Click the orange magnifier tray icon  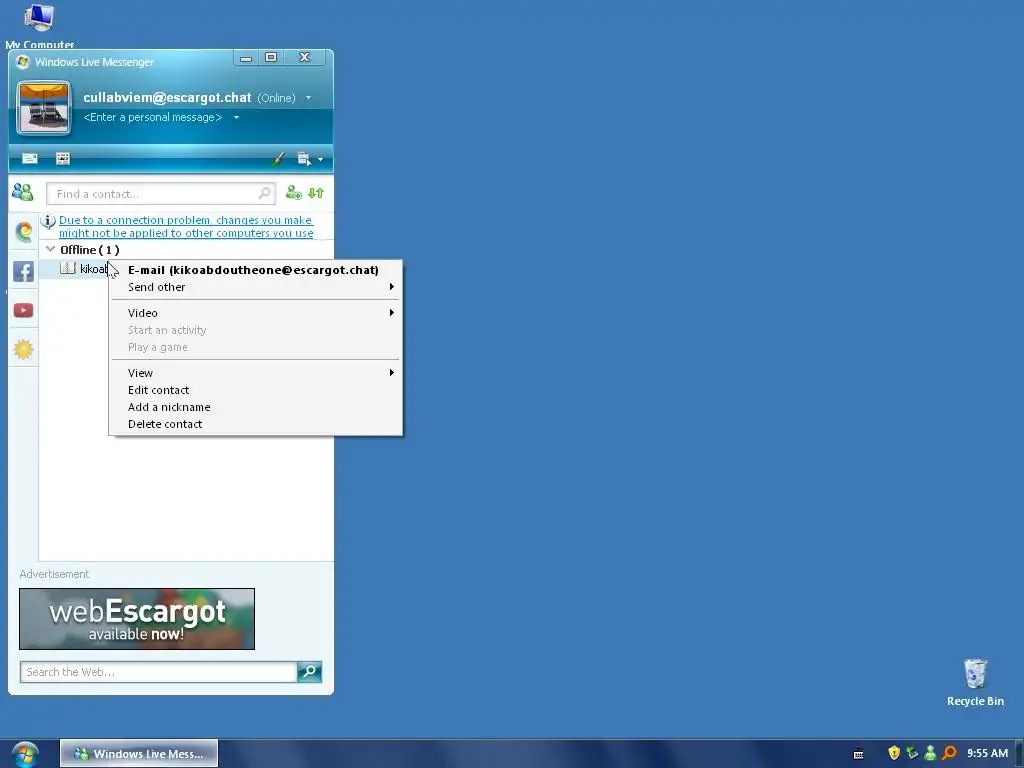click(x=950, y=753)
